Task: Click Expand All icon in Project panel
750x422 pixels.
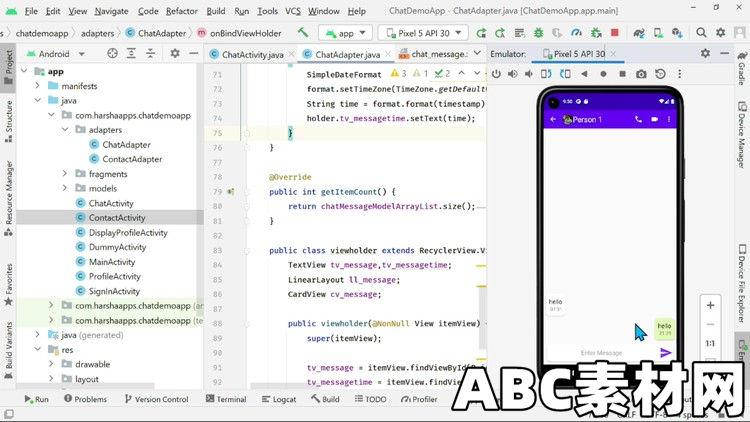Action: click(x=131, y=54)
